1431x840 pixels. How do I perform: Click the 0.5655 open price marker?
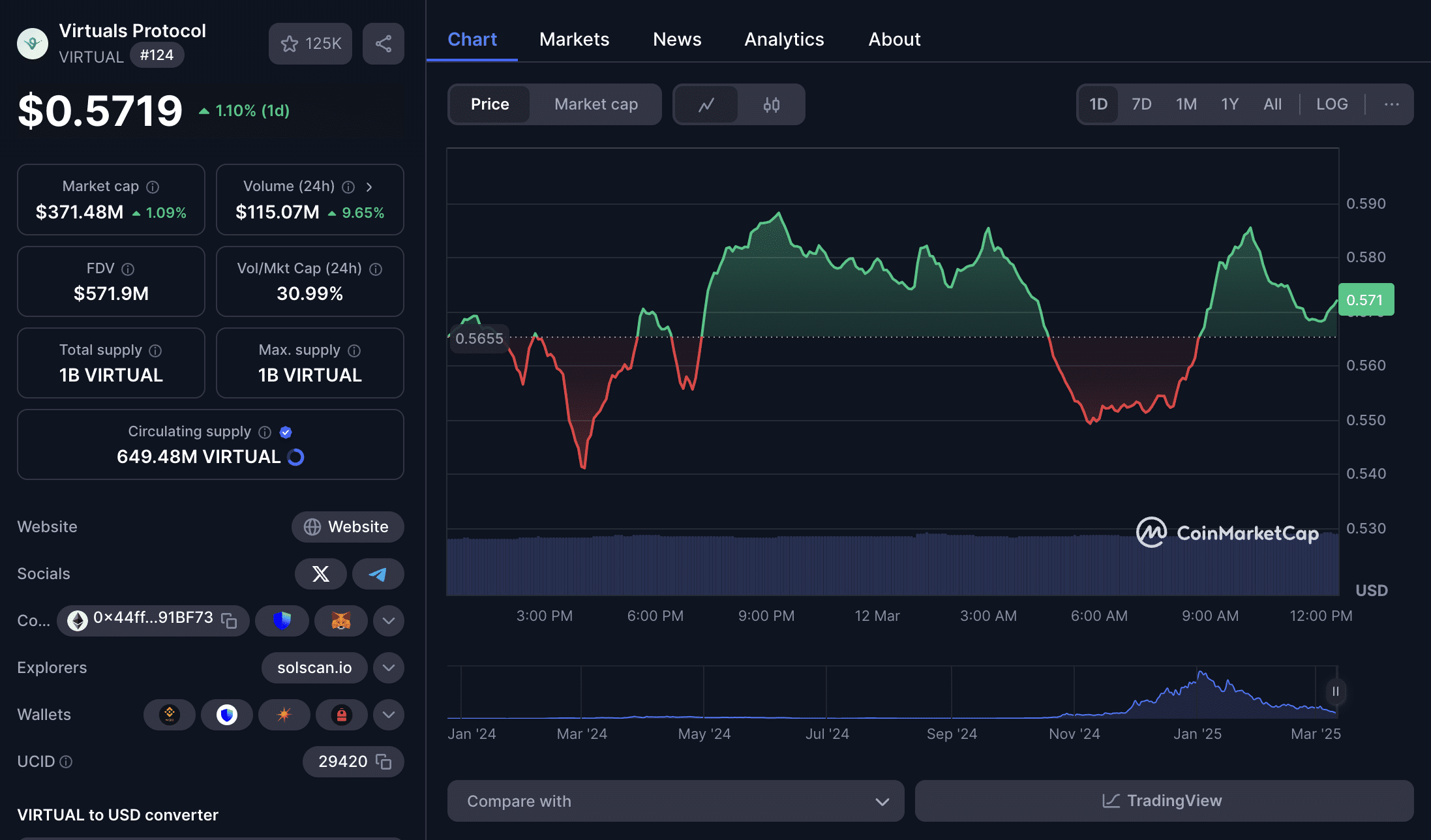479,338
